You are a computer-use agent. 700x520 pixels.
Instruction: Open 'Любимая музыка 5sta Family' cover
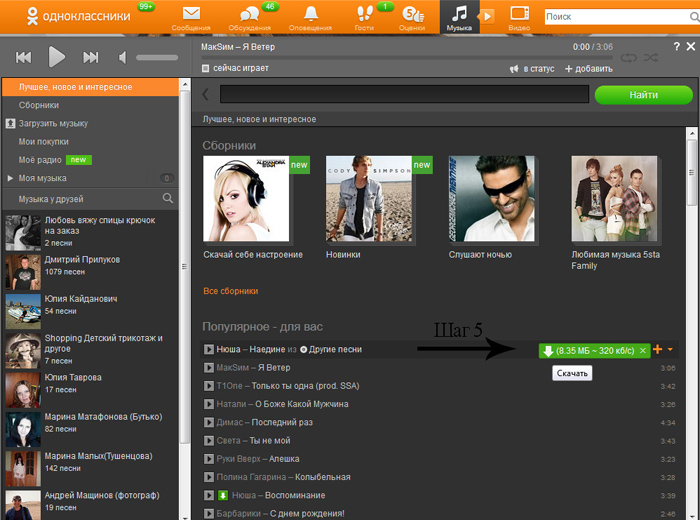614,198
